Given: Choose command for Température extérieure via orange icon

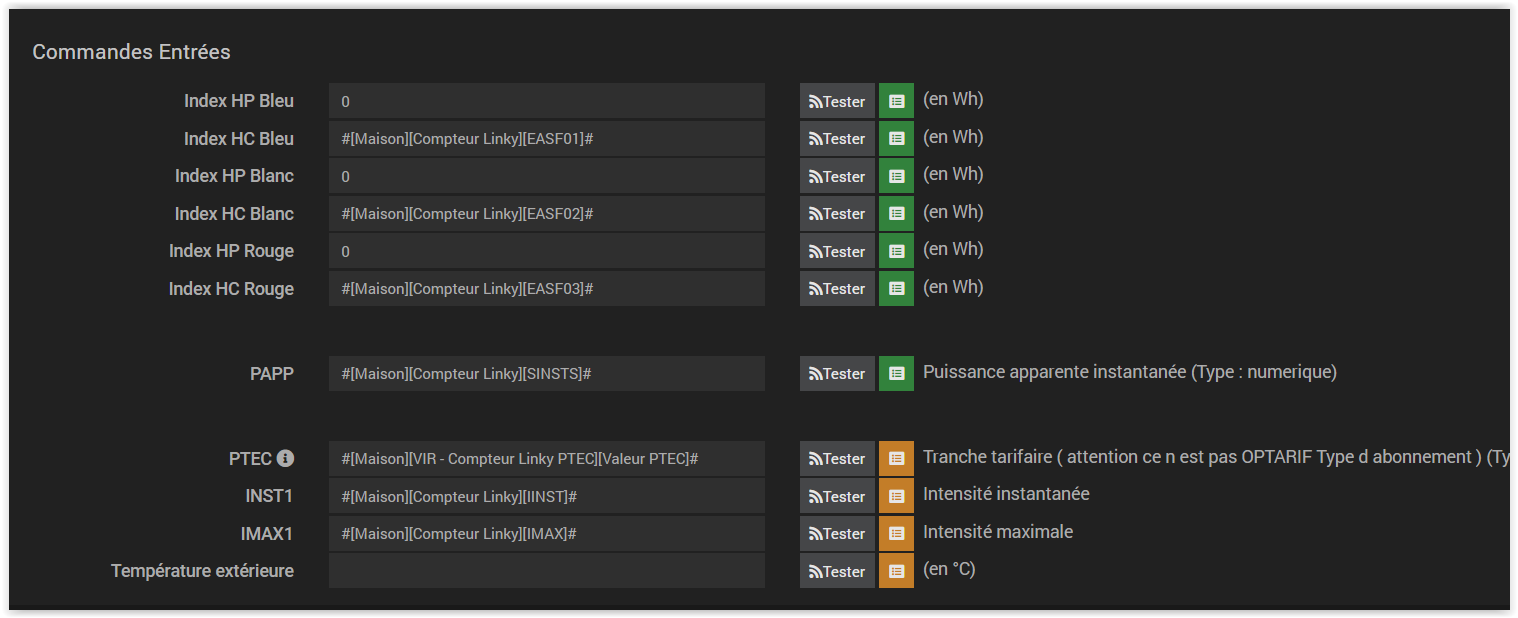Looking at the screenshot, I should point(896,572).
